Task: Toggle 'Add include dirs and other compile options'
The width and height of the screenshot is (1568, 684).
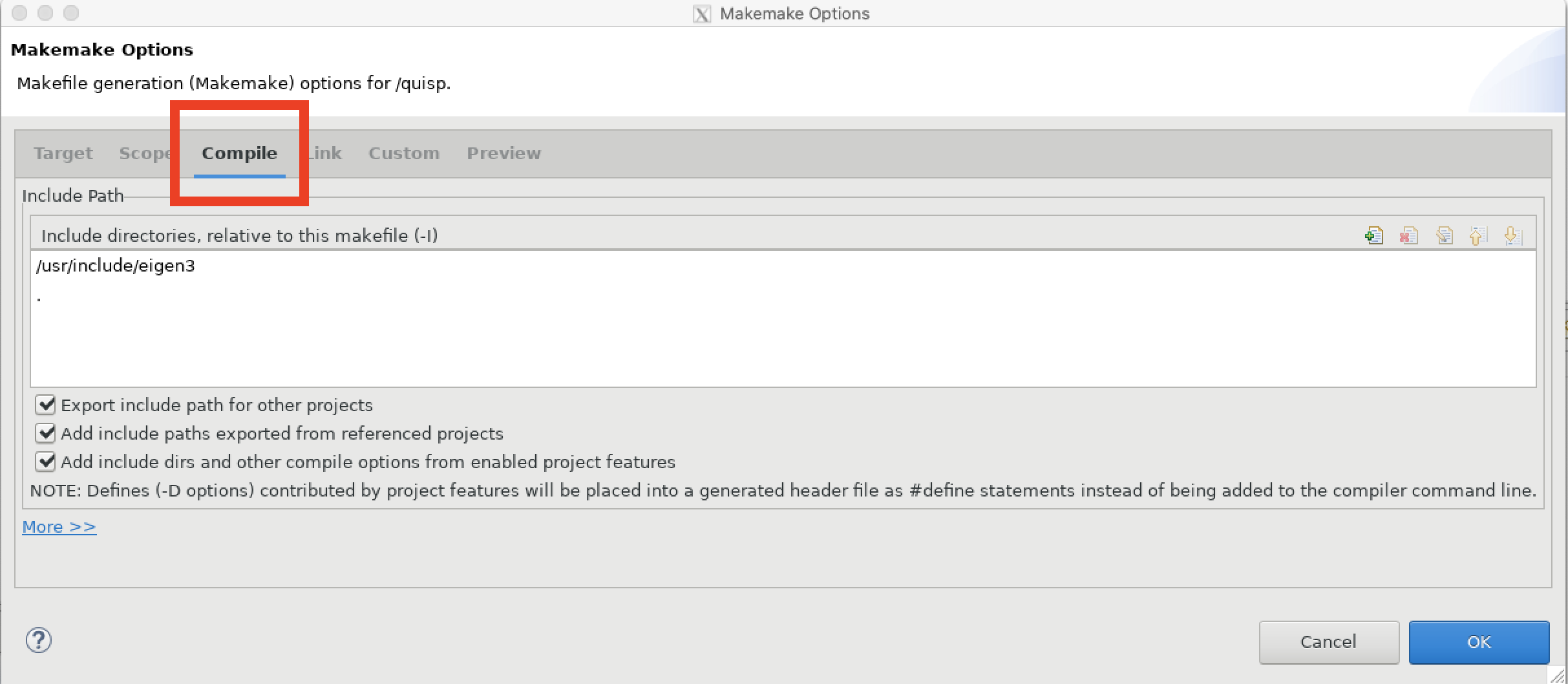Action: coord(45,462)
